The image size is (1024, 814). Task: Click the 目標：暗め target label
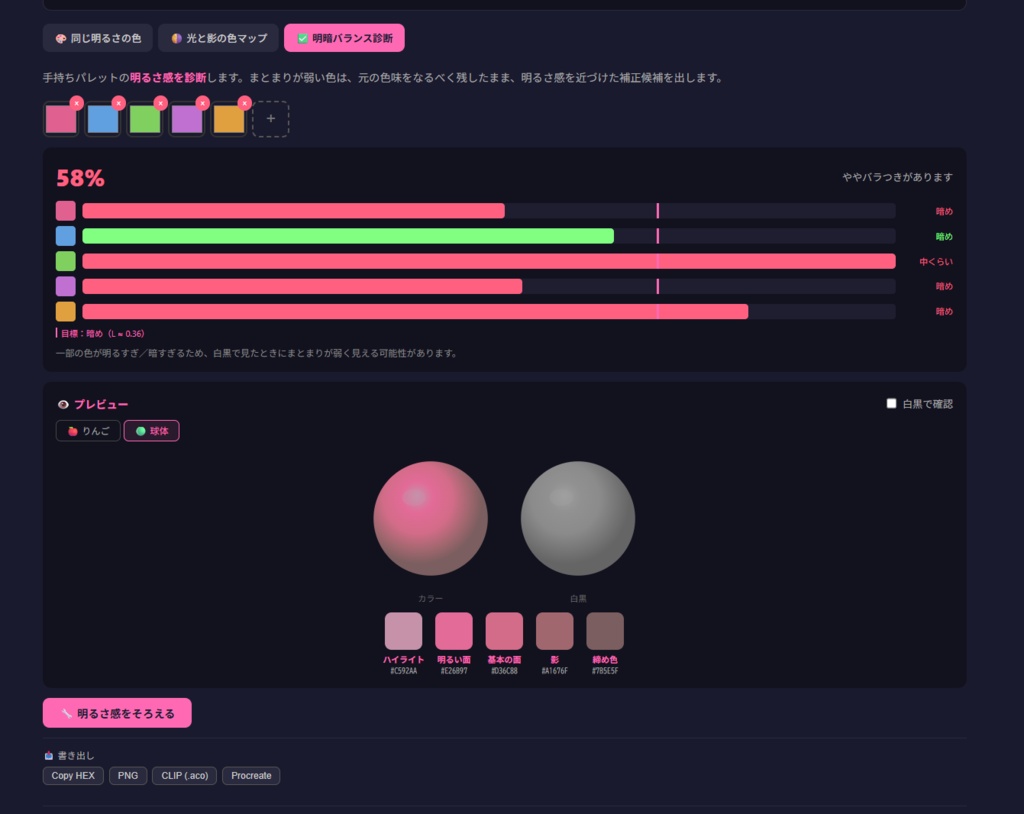pos(101,333)
